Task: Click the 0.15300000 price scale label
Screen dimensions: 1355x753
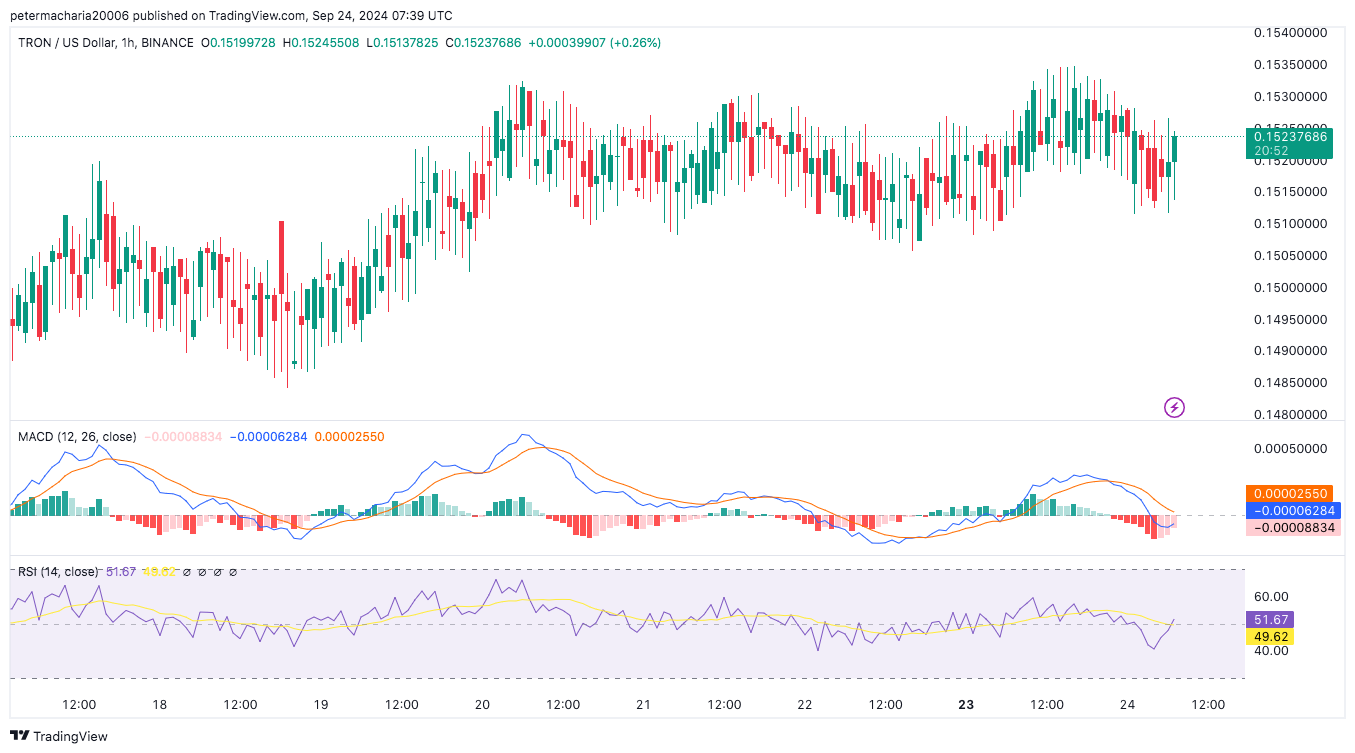Action: (x=1290, y=97)
